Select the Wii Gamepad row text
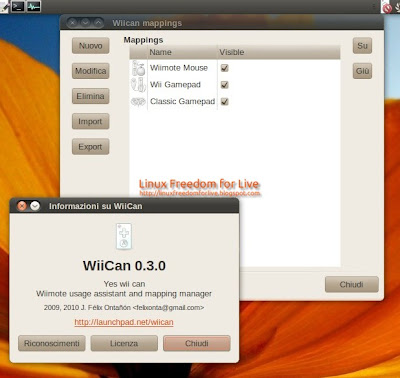The width and height of the screenshot is (400, 378). pyautogui.click(x=175, y=85)
